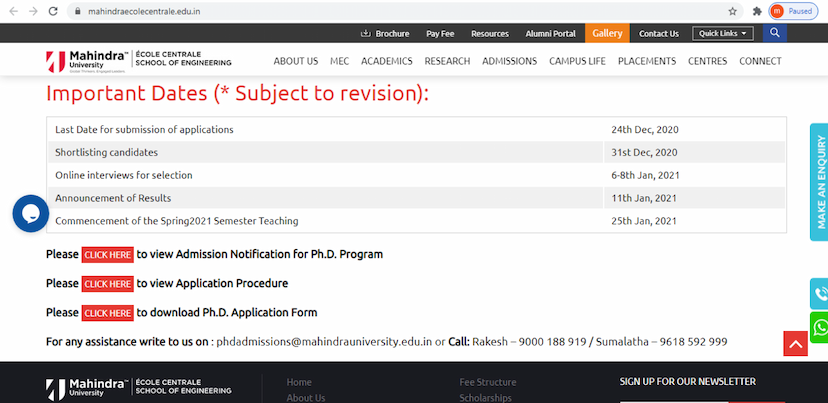The width and height of the screenshot is (828, 403).
Task: Click CLICK HERE to download Ph.D. Application Form
Action: coord(108,313)
